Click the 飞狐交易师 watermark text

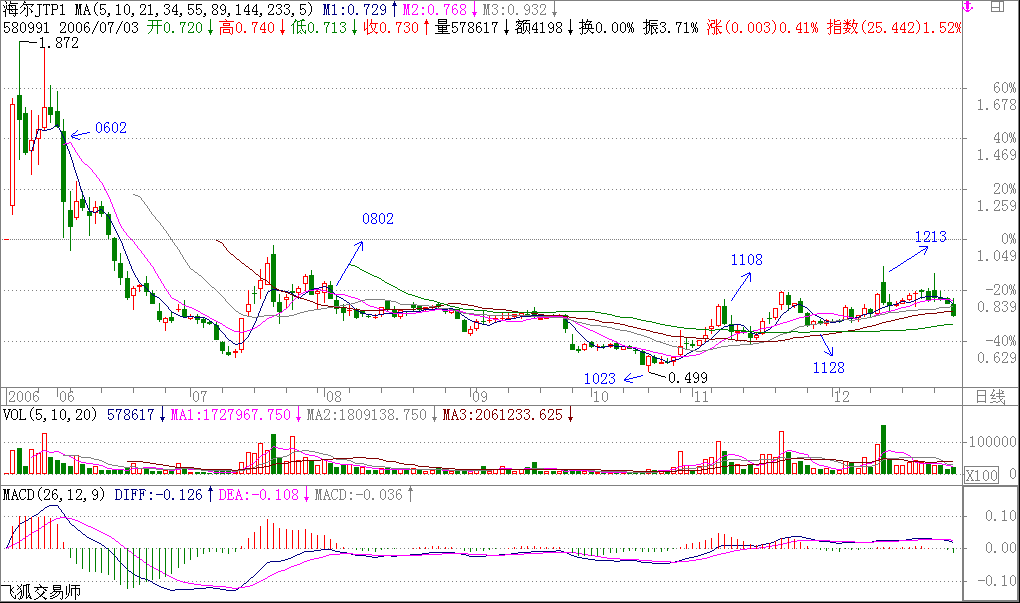(x=40, y=593)
